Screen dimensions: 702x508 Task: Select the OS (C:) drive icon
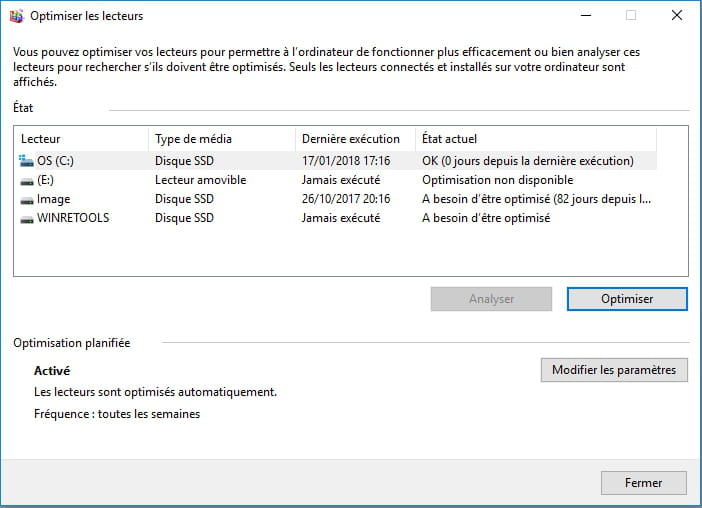click(x=26, y=161)
